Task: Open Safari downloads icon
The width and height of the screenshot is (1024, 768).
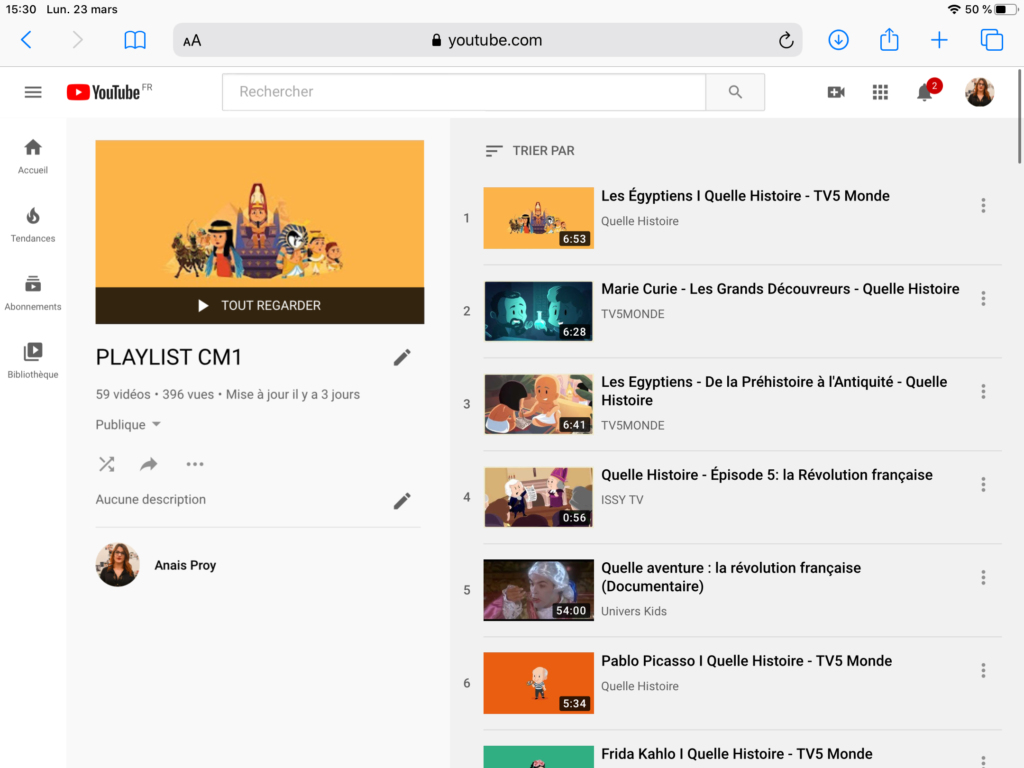Action: [839, 40]
